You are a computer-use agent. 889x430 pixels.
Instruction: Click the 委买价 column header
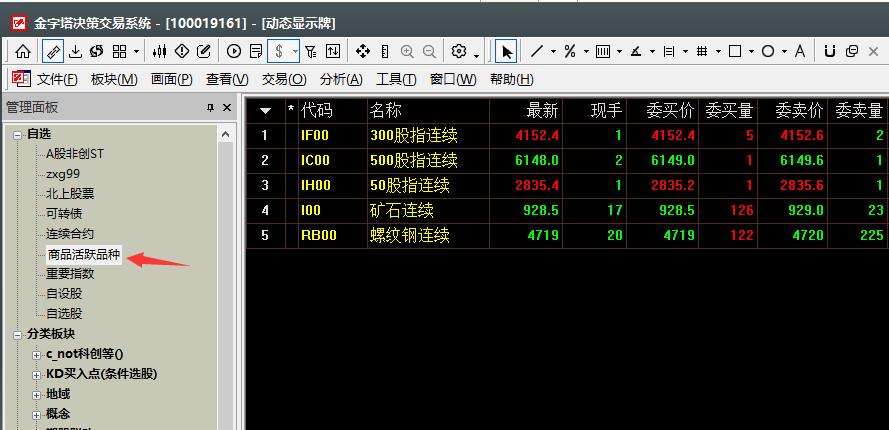click(x=663, y=111)
